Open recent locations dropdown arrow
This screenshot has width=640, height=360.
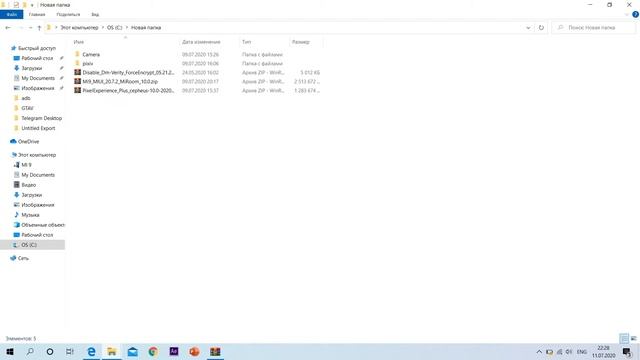tap(30, 28)
